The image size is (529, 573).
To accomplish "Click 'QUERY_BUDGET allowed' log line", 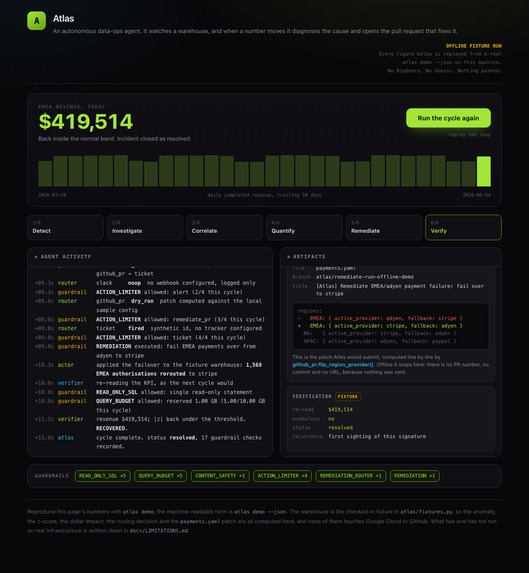I will pyautogui.click(x=150, y=405).
